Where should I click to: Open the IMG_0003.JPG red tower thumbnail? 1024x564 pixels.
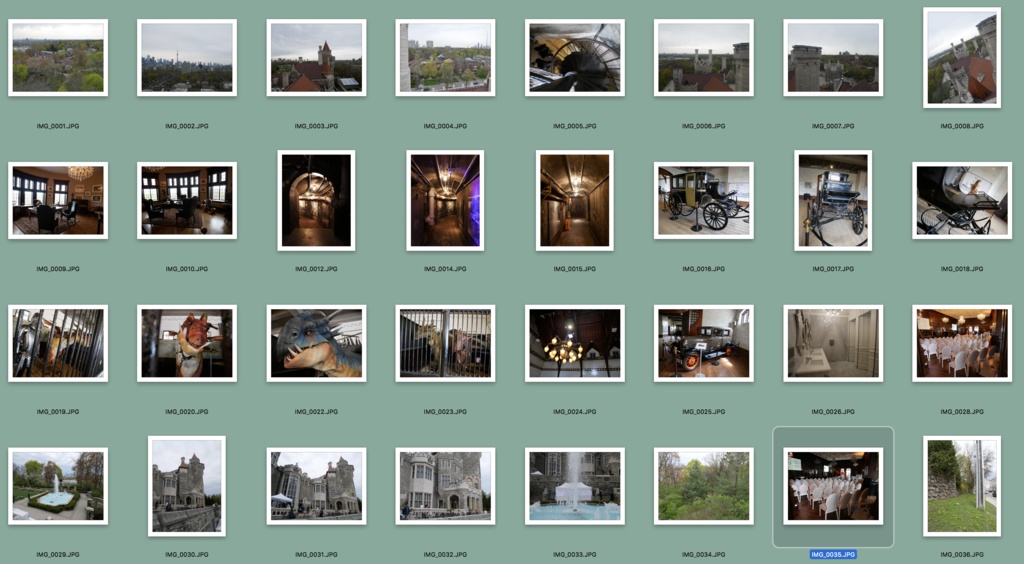[x=316, y=57]
